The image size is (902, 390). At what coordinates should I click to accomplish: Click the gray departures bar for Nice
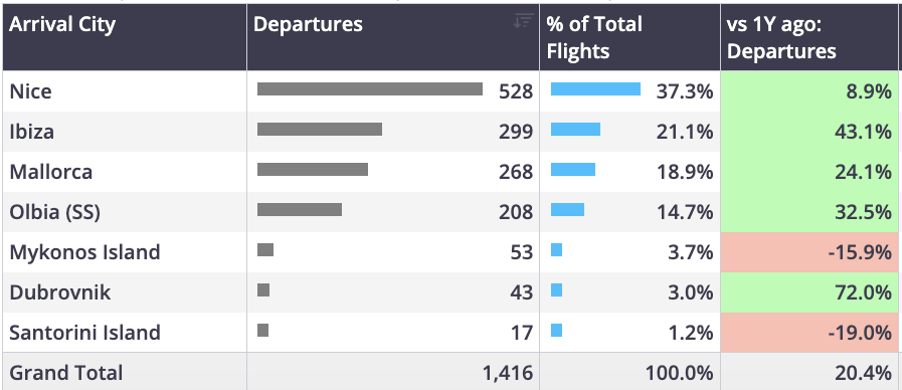(x=370, y=89)
